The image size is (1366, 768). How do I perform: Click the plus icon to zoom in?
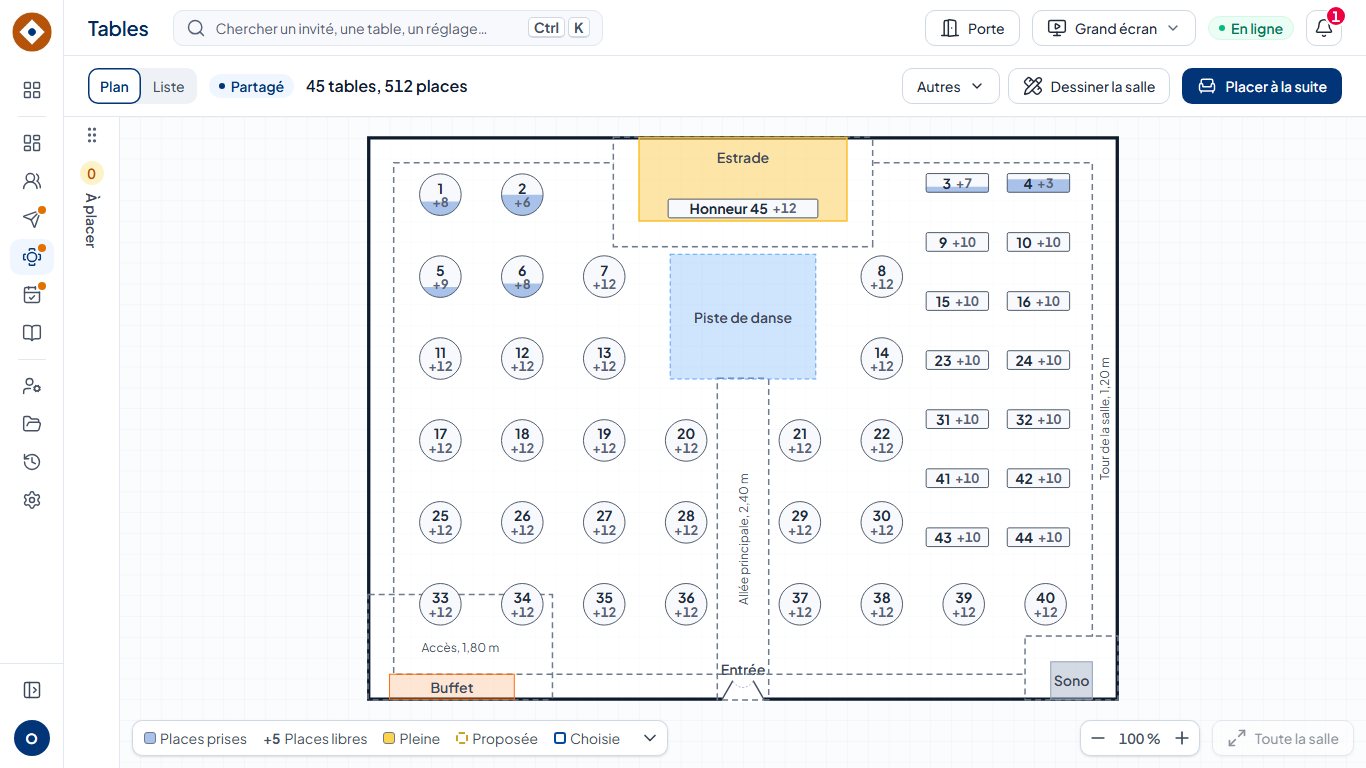click(x=1182, y=739)
